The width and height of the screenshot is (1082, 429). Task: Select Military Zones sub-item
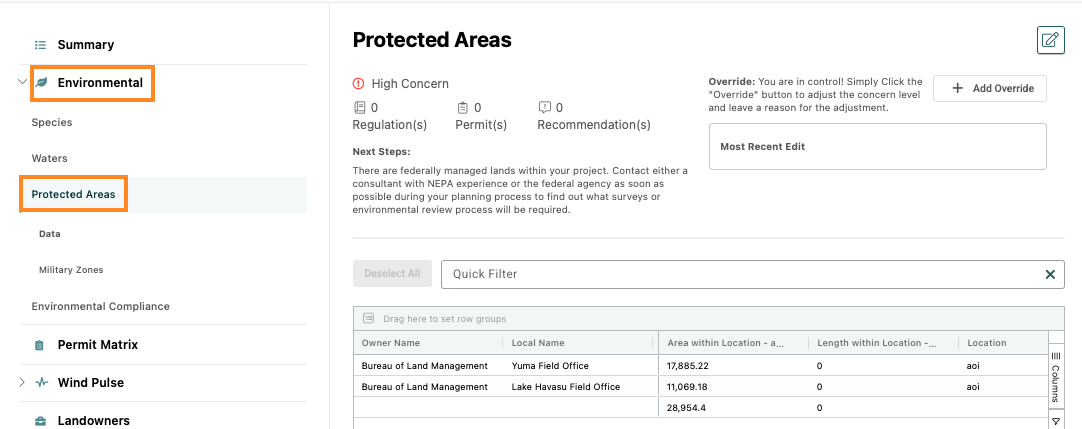(x=71, y=270)
